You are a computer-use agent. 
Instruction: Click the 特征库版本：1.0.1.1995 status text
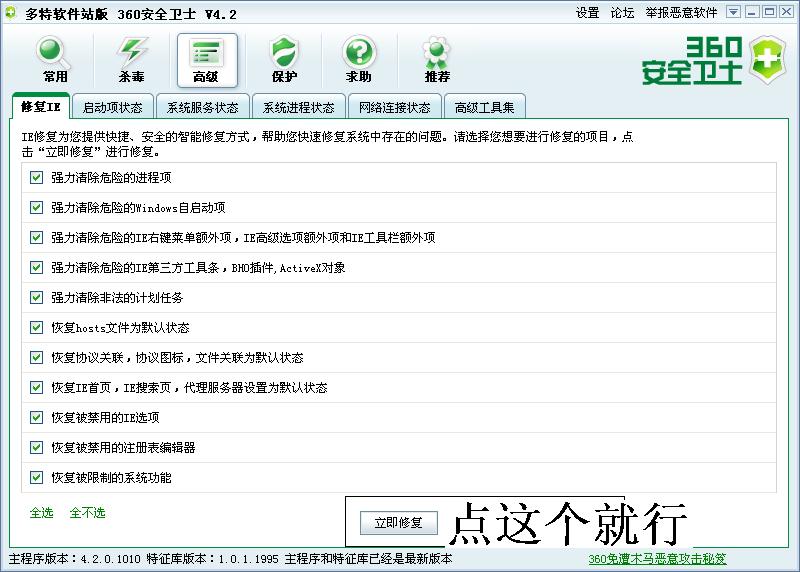213,559
